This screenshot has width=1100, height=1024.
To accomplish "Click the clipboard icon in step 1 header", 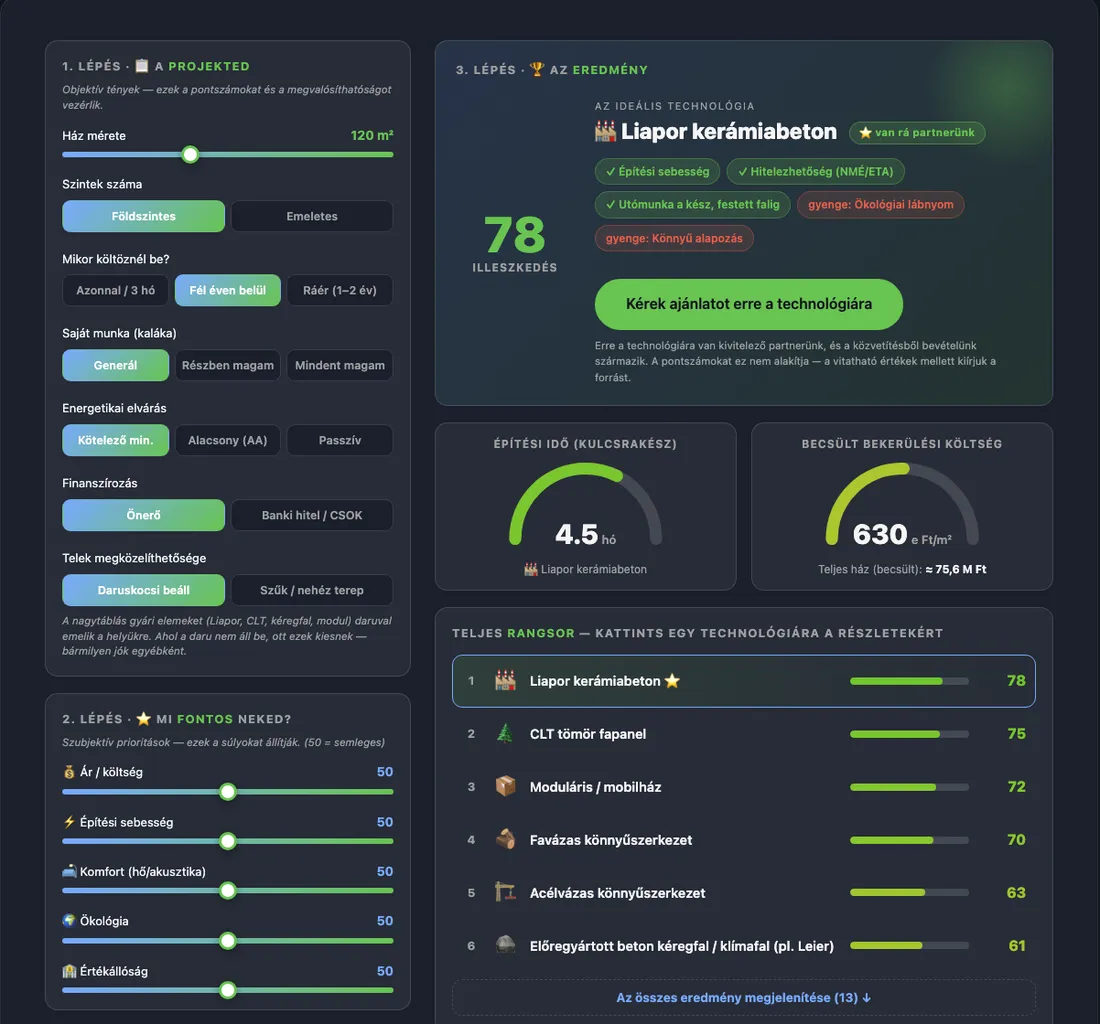I will [142, 65].
